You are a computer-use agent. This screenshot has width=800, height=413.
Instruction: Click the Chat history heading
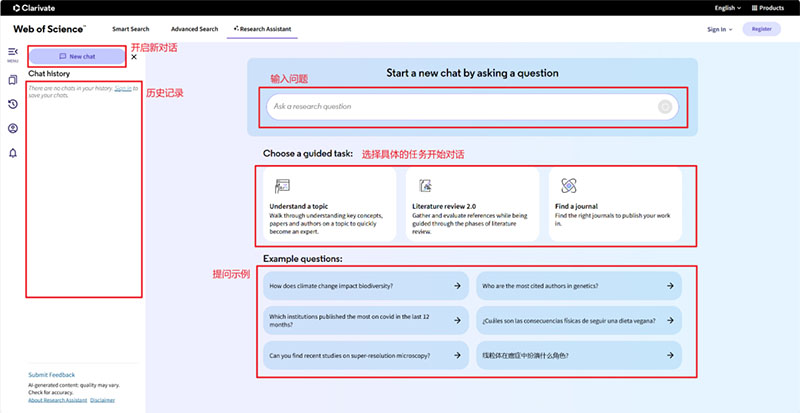(49, 74)
